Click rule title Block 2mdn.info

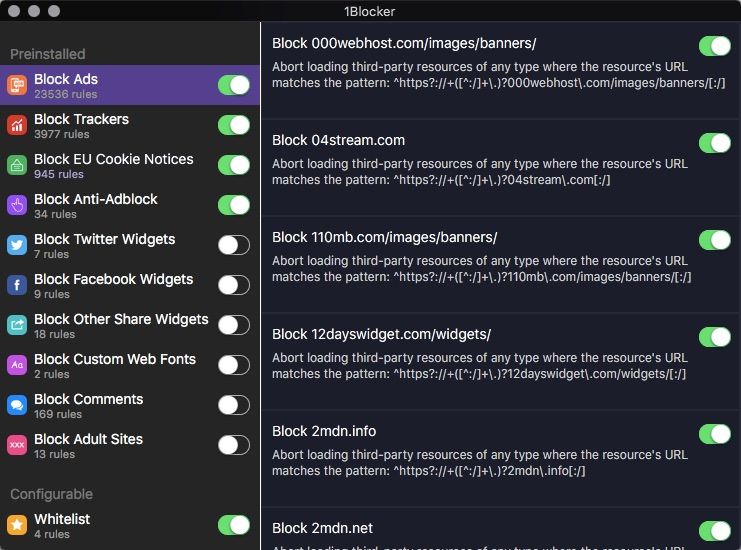[x=324, y=431]
